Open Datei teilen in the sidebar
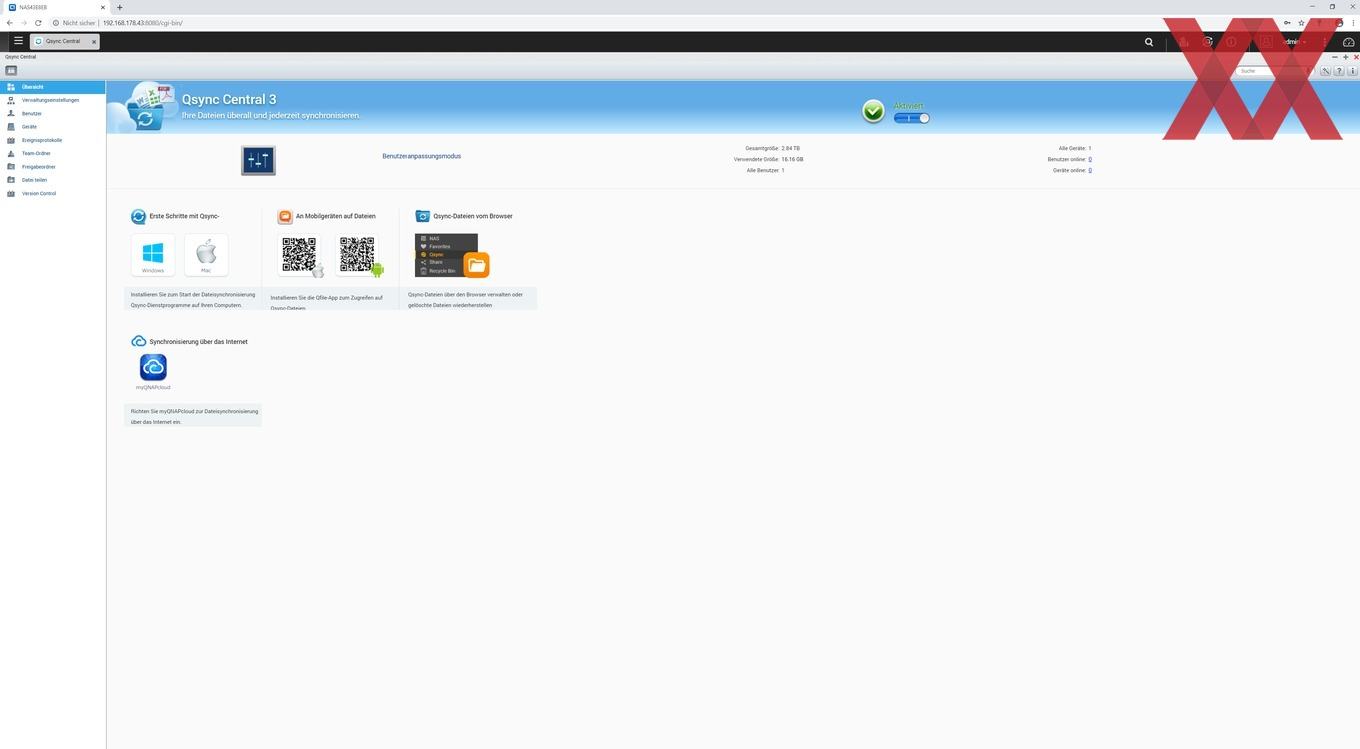1360x749 pixels. click(x=53, y=180)
